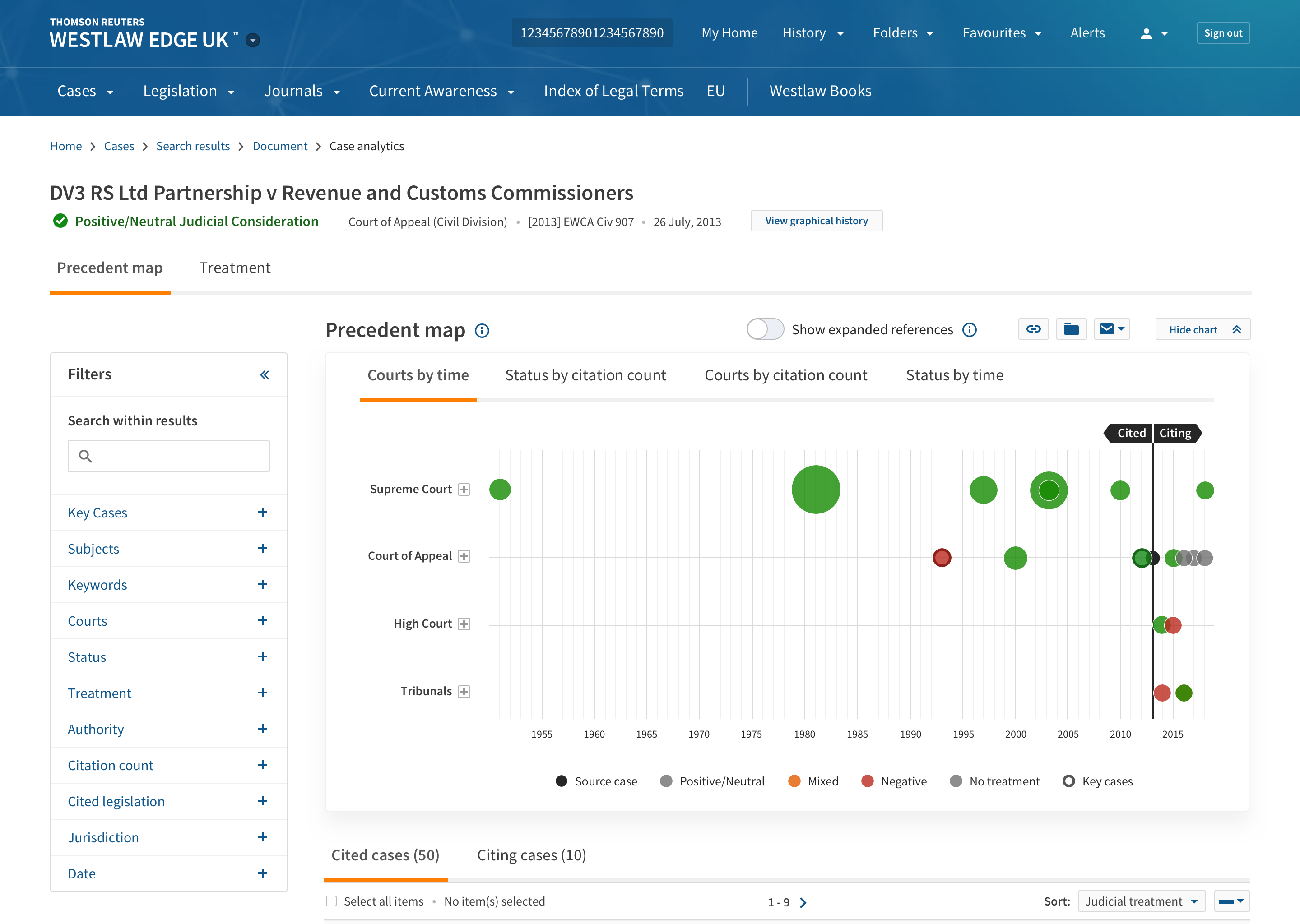The height and width of the screenshot is (924, 1300).
Task: Click the client ID 12345678901234567890 field
Action: [x=591, y=33]
